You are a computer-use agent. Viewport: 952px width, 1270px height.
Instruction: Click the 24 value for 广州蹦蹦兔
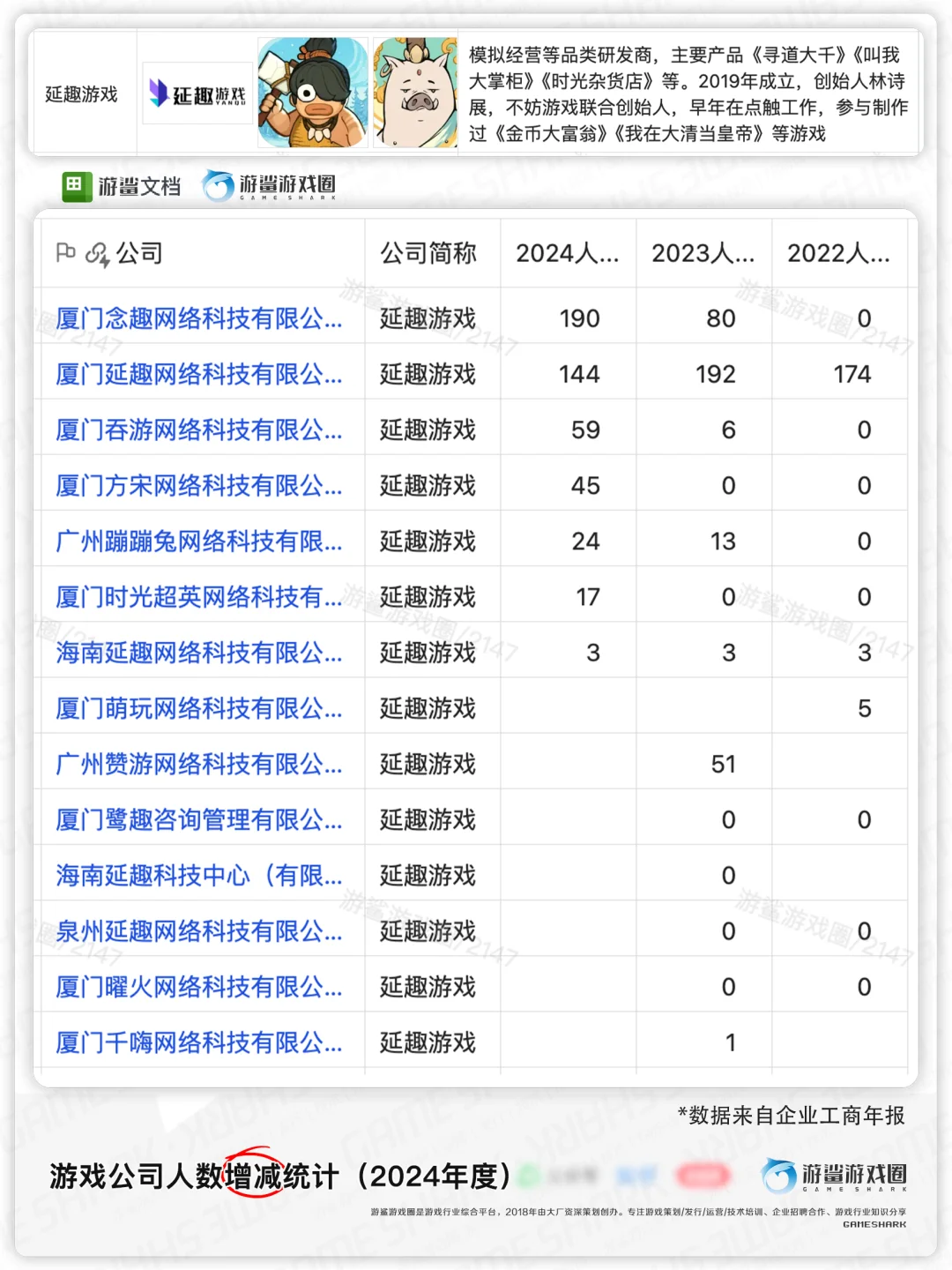[x=586, y=541]
